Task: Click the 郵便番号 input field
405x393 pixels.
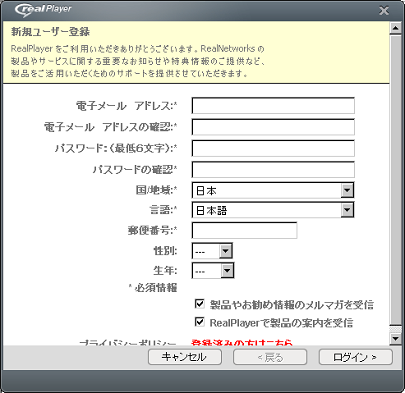Action: [x=244, y=230]
